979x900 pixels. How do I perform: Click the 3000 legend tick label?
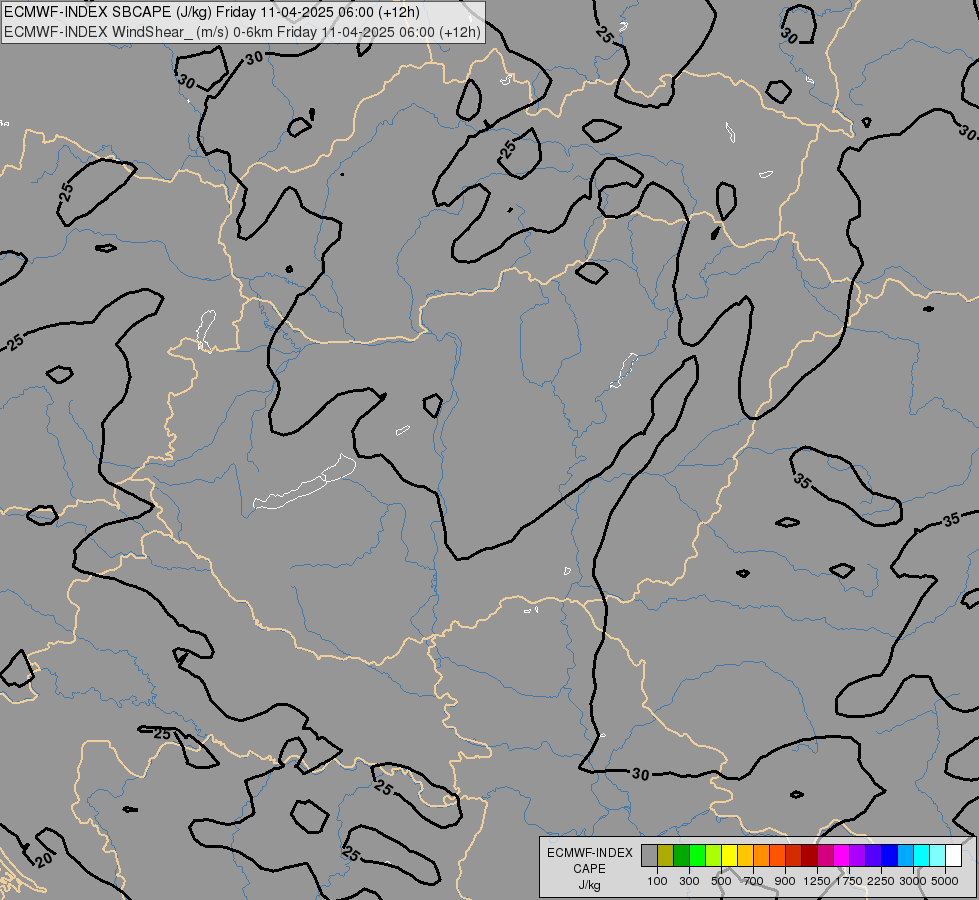pos(913,881)
